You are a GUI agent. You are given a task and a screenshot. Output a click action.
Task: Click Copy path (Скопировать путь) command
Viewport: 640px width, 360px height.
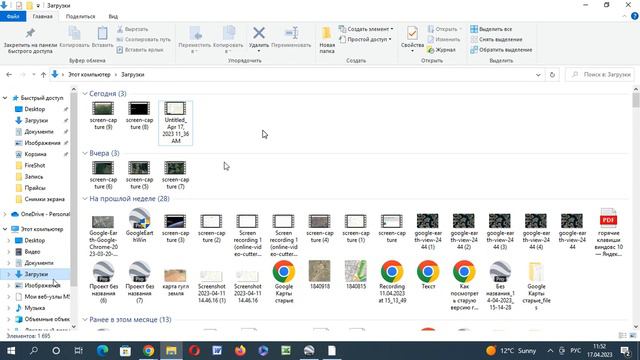pos(143,40)
